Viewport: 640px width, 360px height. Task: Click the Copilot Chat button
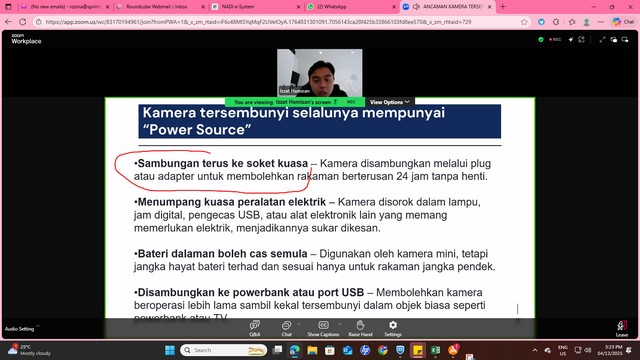[x=623, y=22]
